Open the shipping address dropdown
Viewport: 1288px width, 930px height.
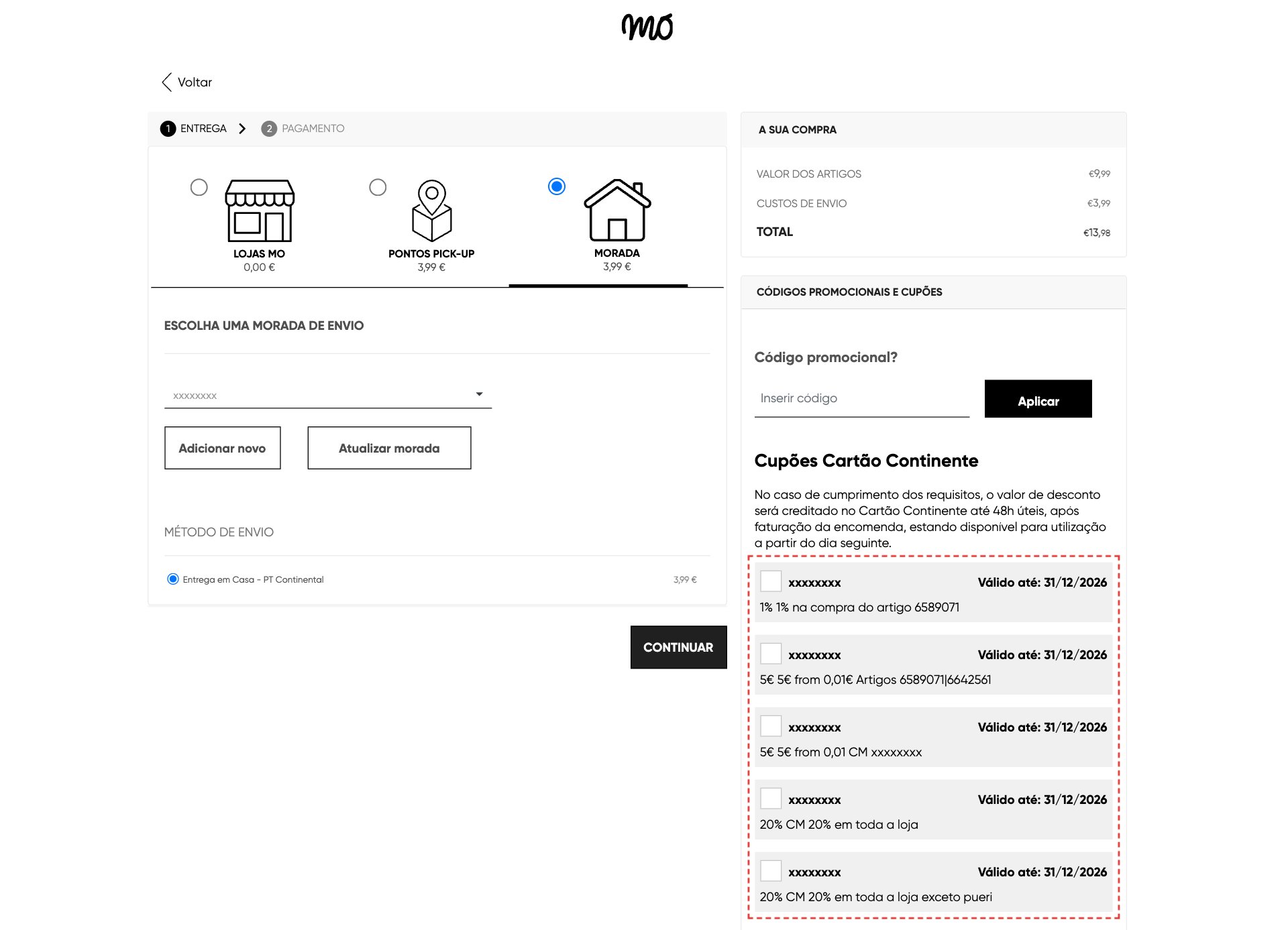click(328, 395)
